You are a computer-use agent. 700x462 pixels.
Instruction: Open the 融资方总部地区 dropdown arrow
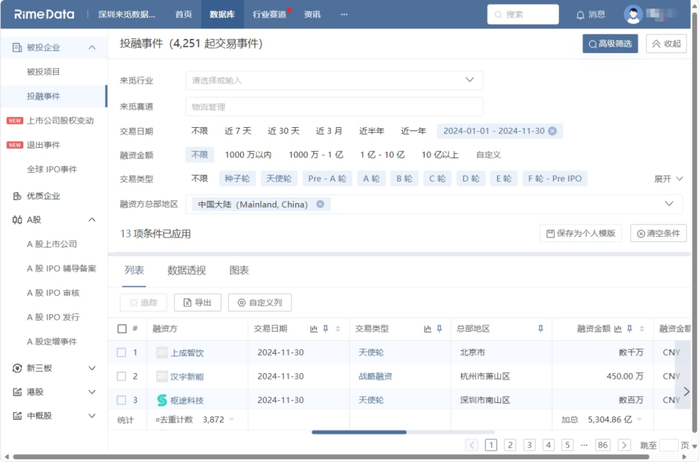(669, 204)
